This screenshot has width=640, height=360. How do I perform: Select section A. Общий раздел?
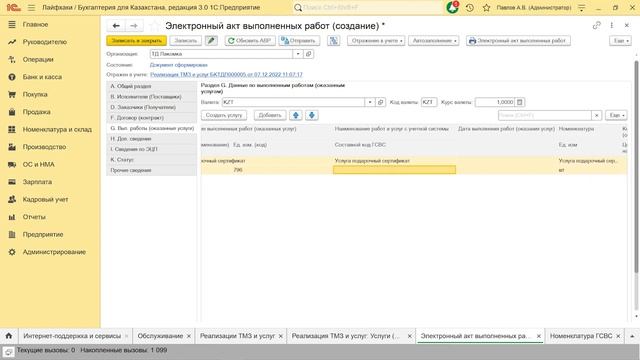coord(151,87)
